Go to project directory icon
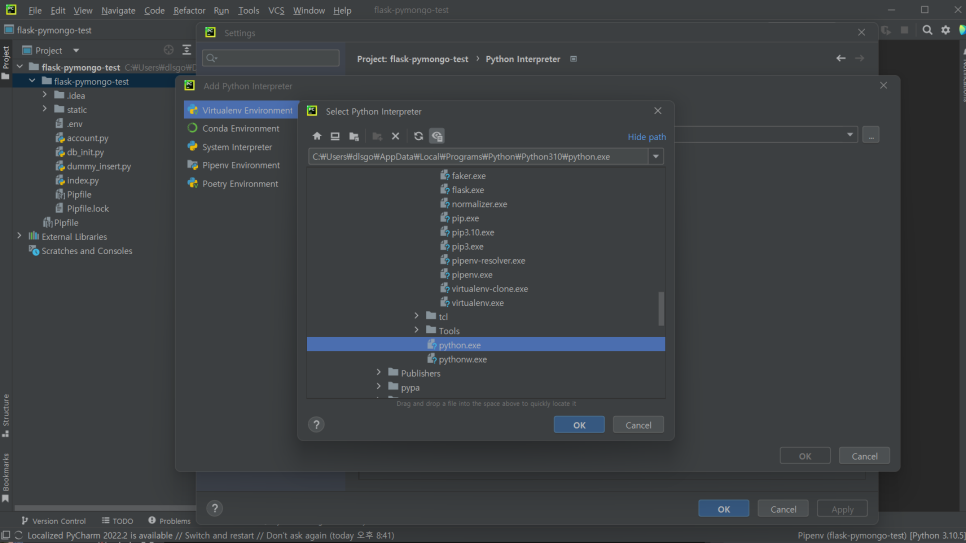The height and width of the screenshot is (543, 966). coord(354,136)
